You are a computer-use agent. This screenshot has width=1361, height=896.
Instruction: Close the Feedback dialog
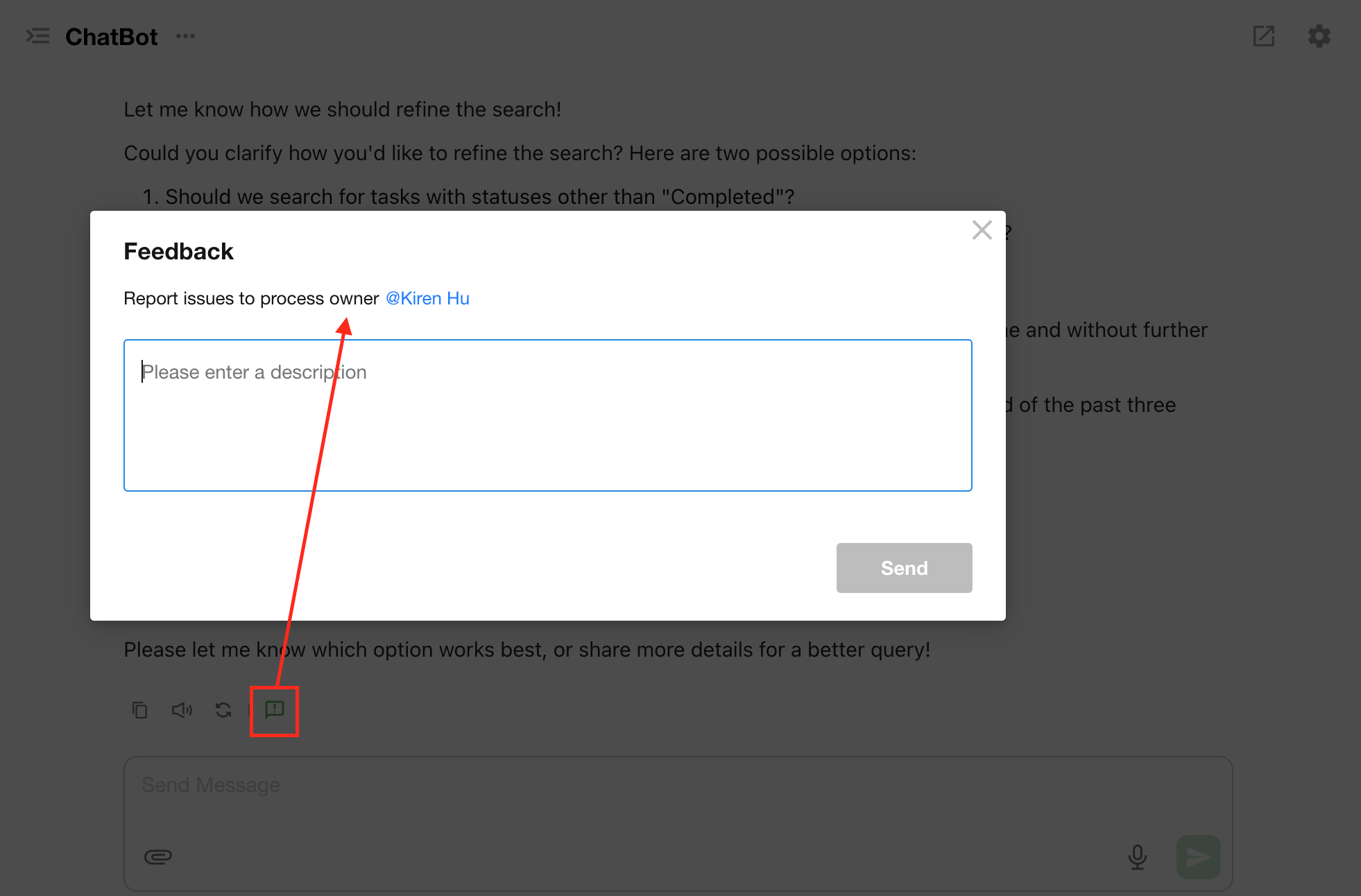982,230
